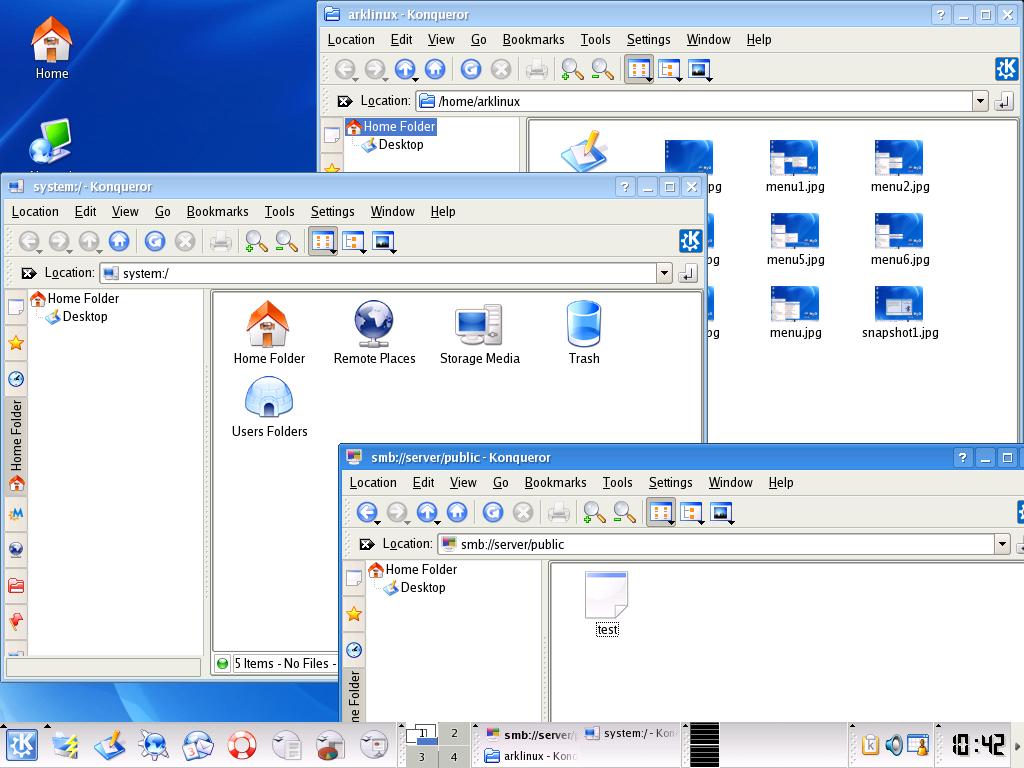Open Tools menu in smb window
Screen dimensions: 1024x768
(617, 483)
